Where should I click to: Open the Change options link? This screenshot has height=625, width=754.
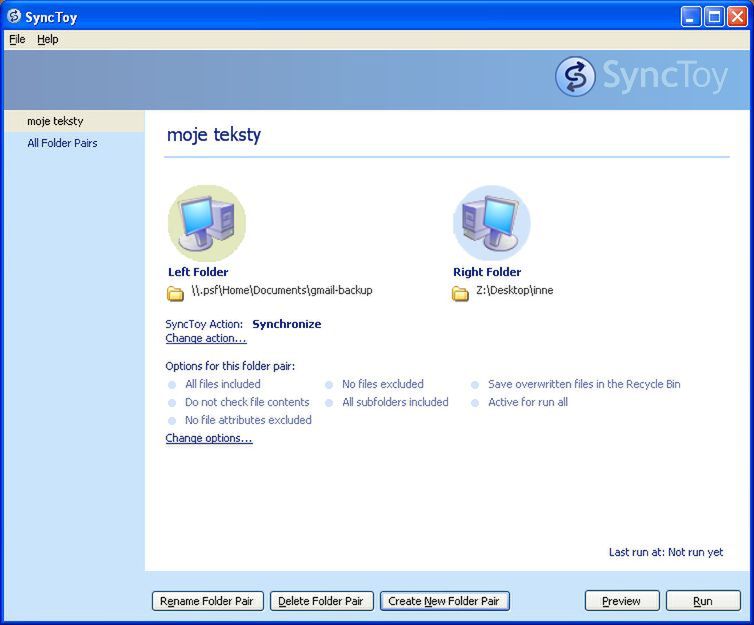pyautogui.click(x=209, y=438)
